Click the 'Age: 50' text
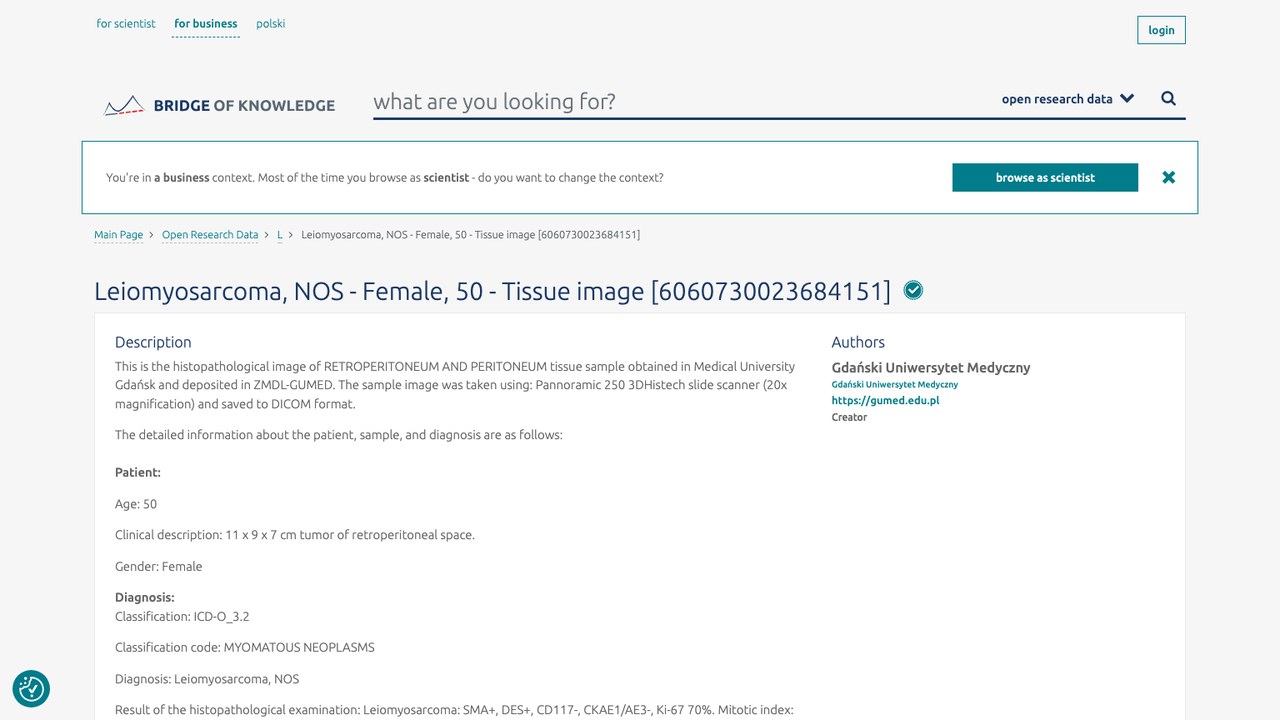 [136, 504]
